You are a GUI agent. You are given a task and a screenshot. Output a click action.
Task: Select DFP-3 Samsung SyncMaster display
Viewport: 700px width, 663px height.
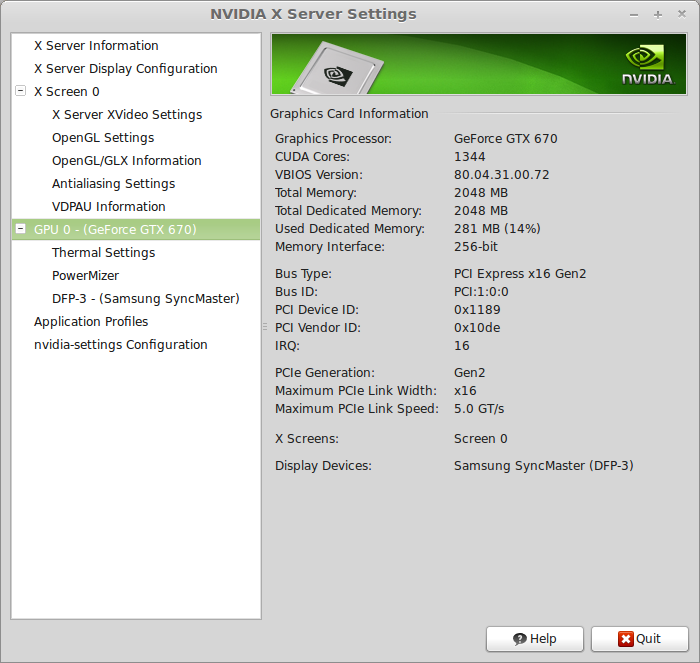146,299
